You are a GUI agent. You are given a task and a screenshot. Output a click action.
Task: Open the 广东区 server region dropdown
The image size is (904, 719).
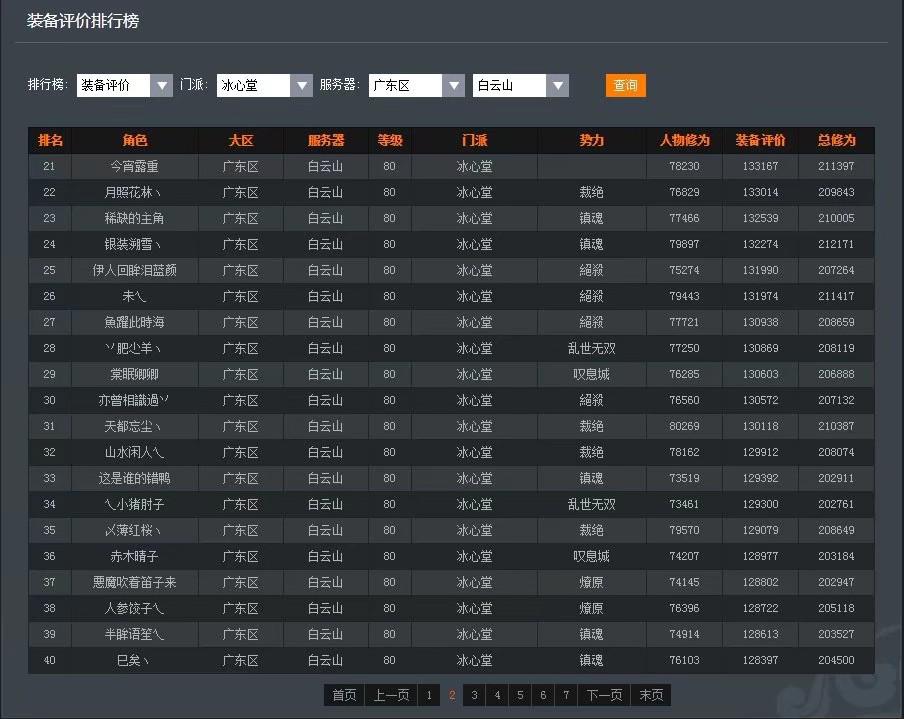416,86
